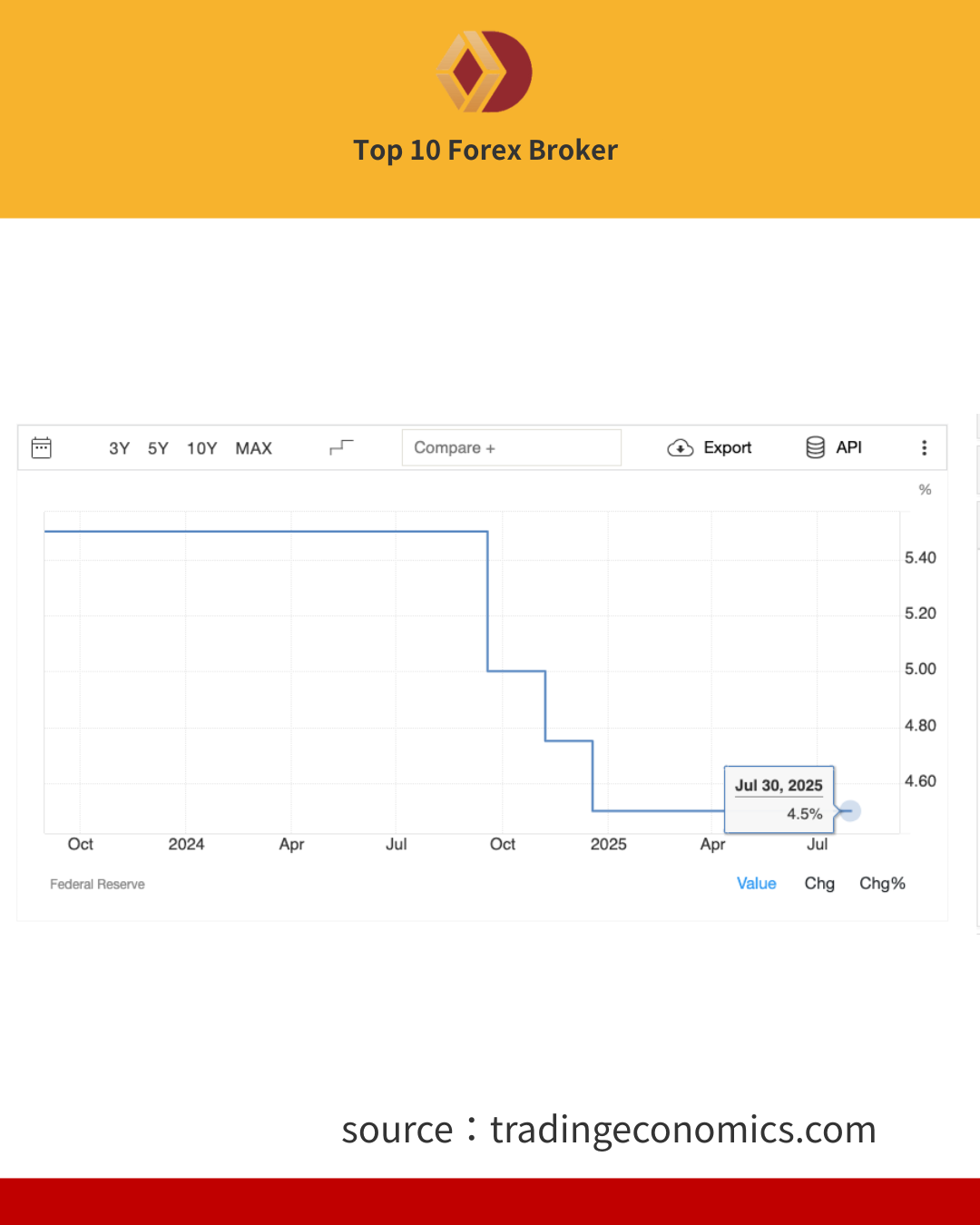
Task: Switch chart display to Value
Action: (757, 883)
